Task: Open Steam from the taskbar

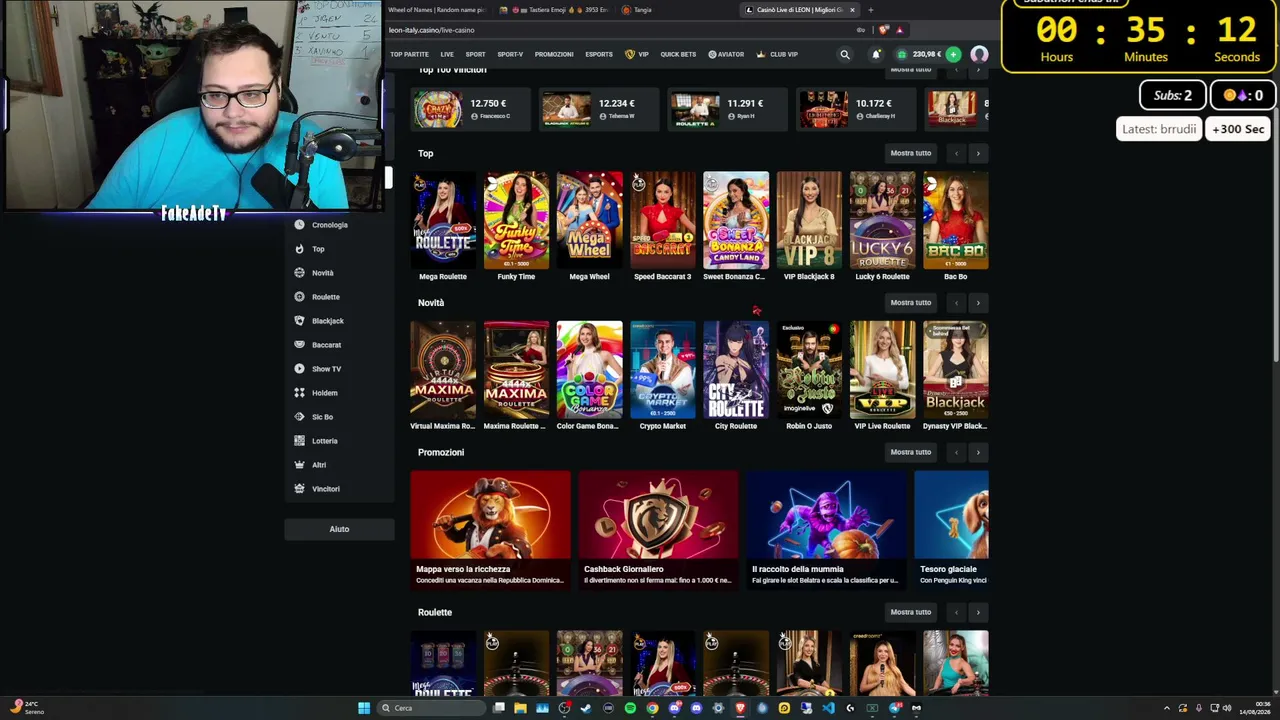Action: tap(586, 708)
